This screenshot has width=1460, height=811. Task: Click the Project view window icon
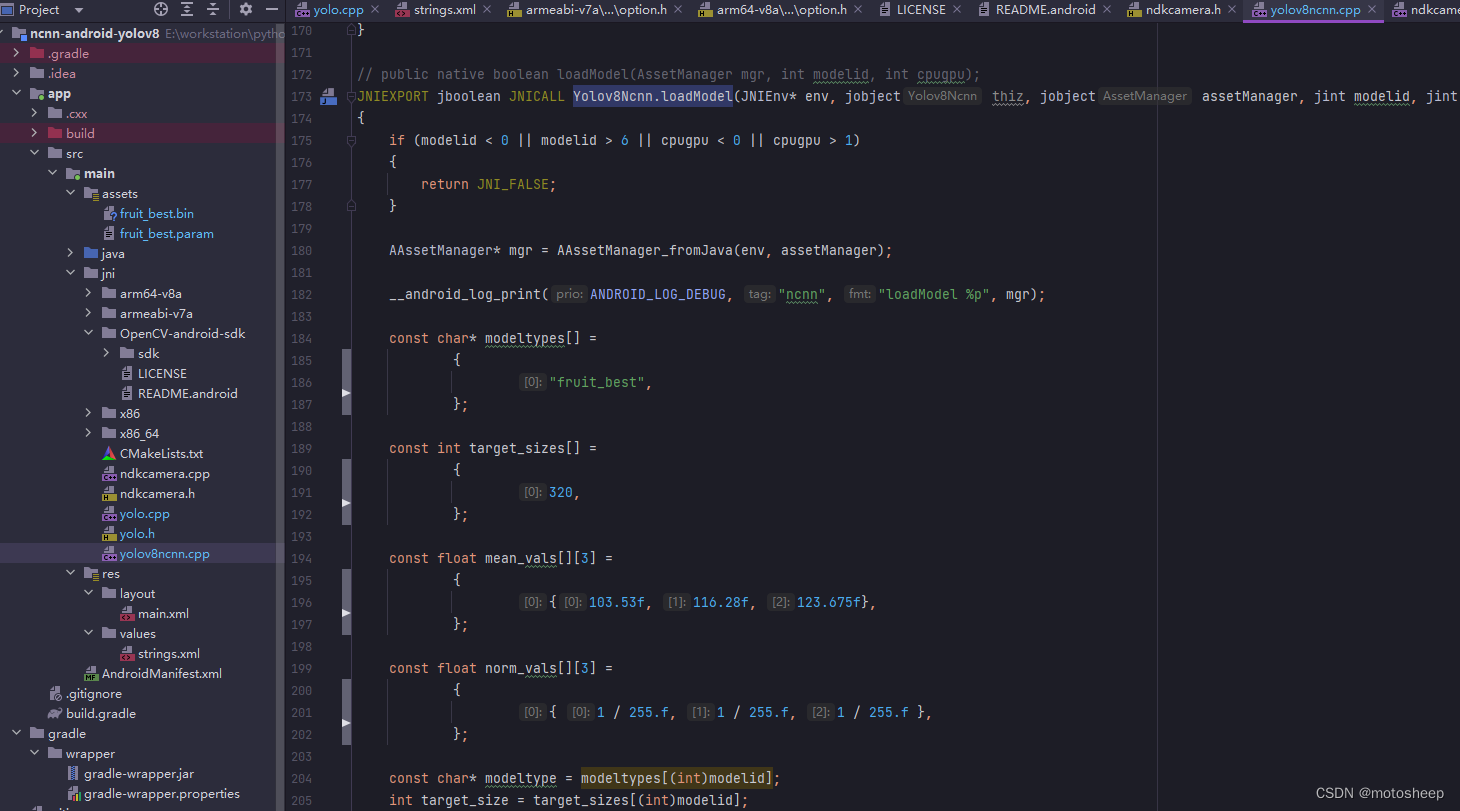[8, 9]
